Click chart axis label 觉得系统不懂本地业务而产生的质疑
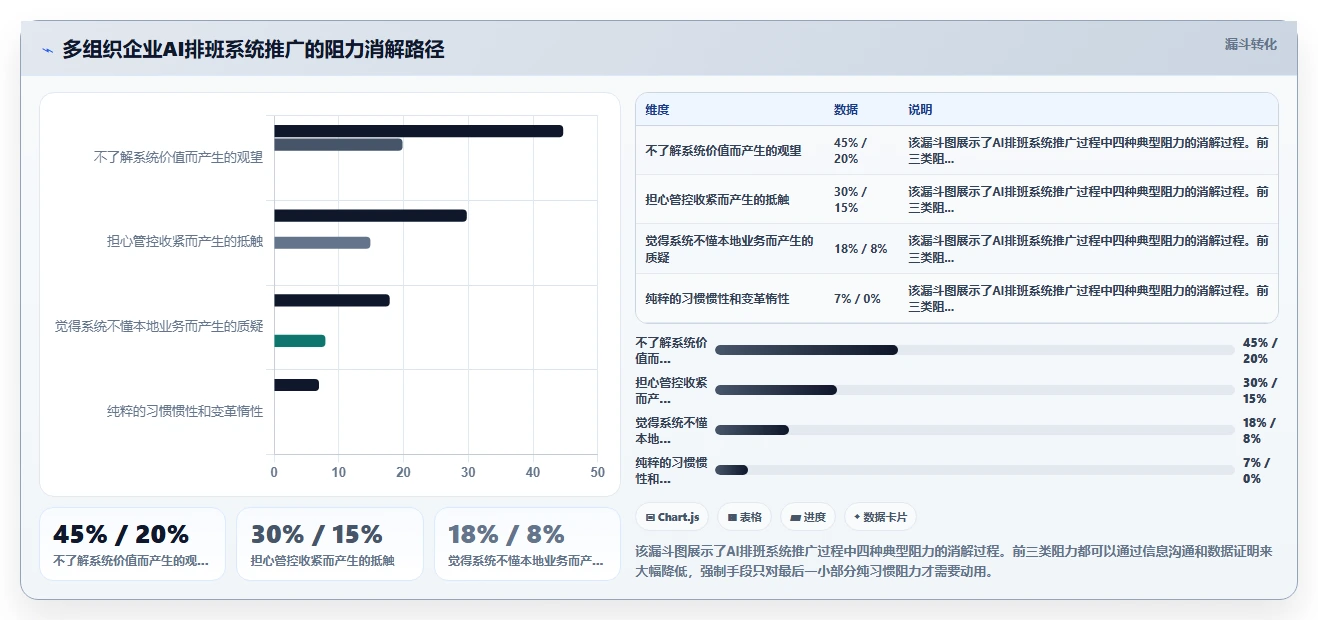The height and width of the screenshot is (620, 1318). click(x=159, y=326)
